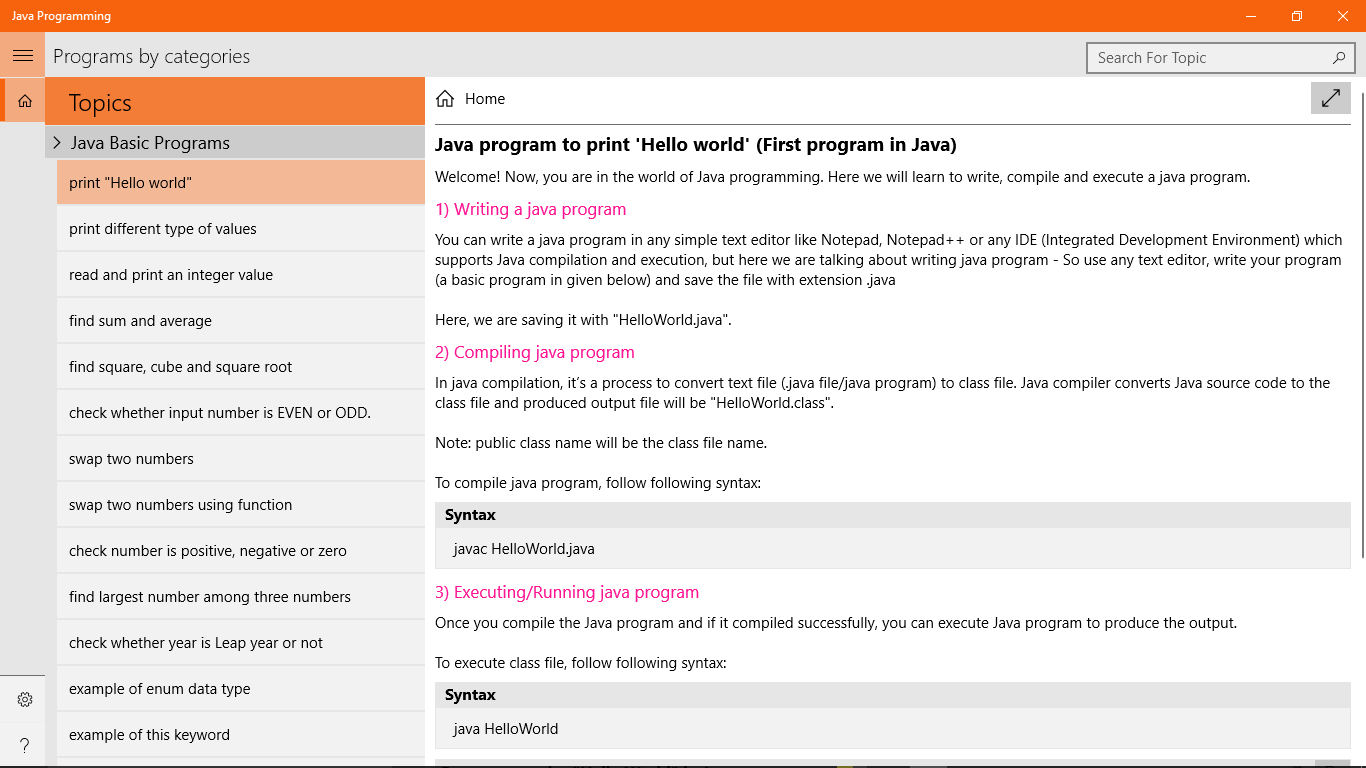Click inside the Search For Topic field

(x=1200, y=58)
